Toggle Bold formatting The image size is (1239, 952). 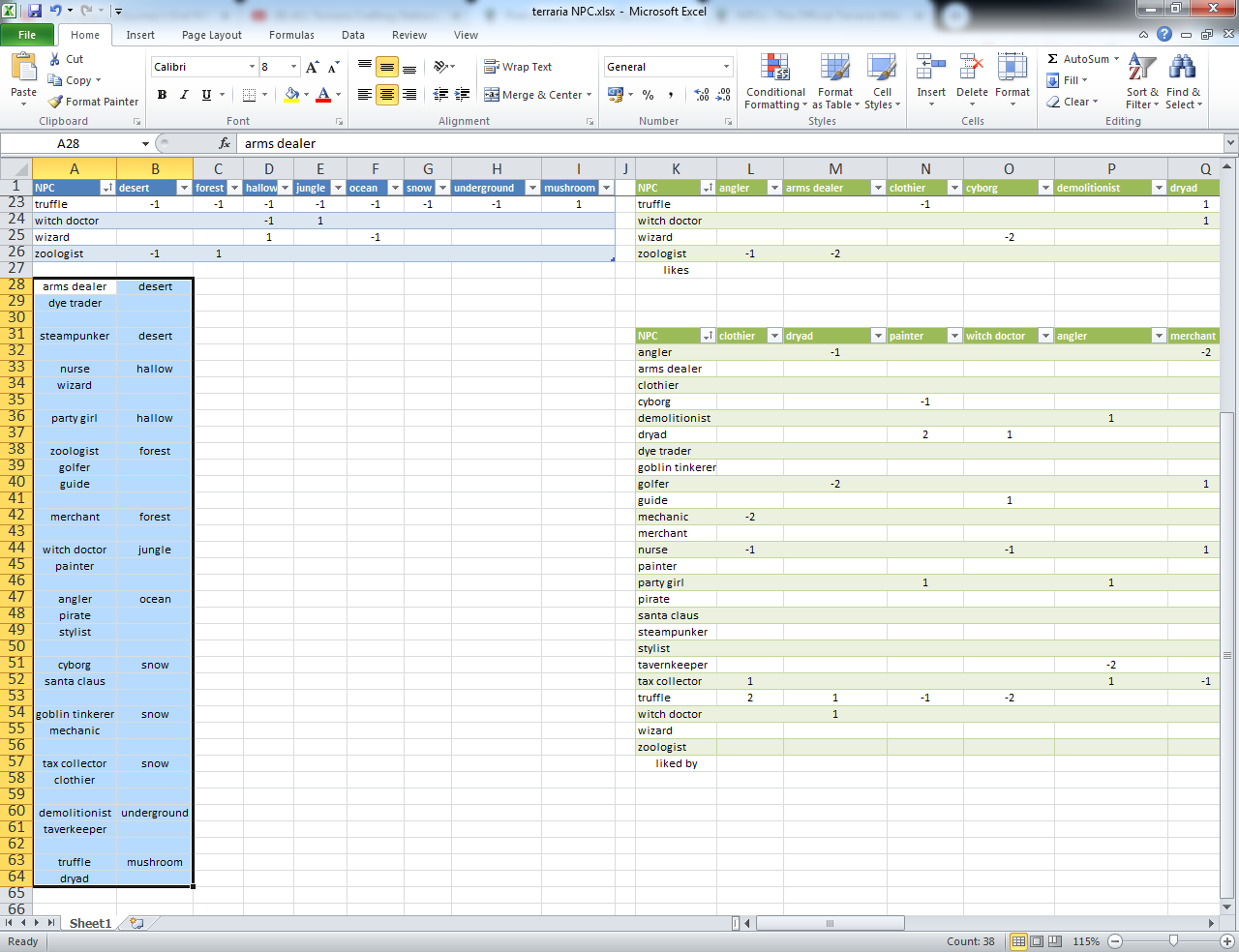point(162,95)
